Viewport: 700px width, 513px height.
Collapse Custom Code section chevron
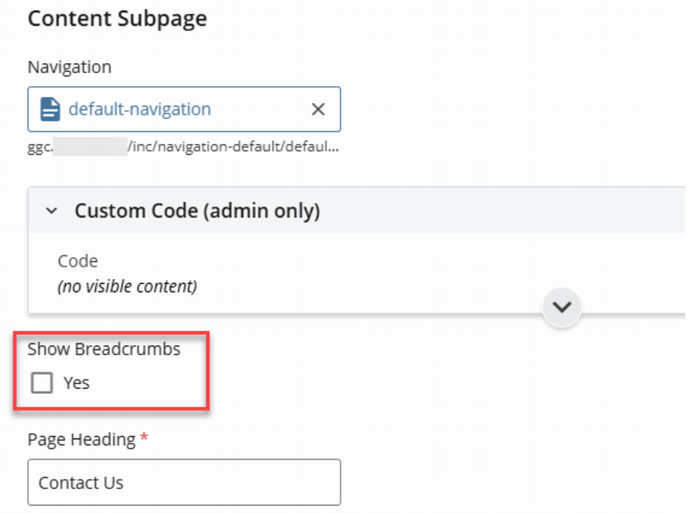[51, 211]
